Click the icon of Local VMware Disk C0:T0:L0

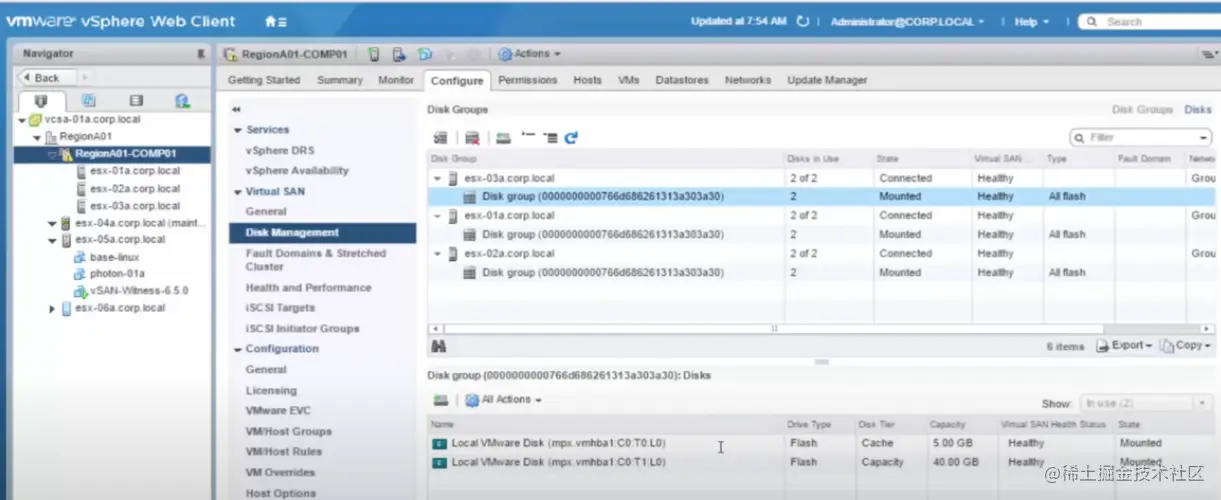point(439,443)
